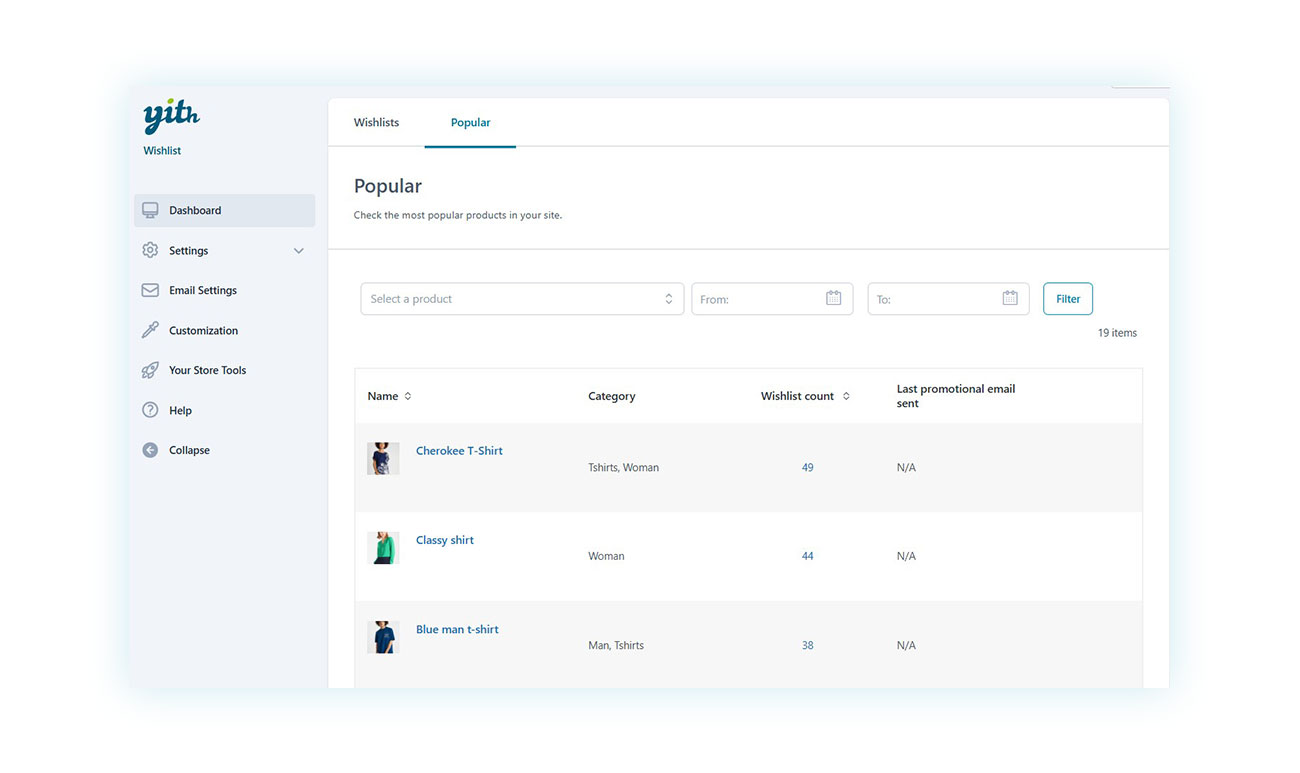Open the Select a product dropdown
The width and height of the screenshot is (1300, 773).
click(x=521, y=299)
